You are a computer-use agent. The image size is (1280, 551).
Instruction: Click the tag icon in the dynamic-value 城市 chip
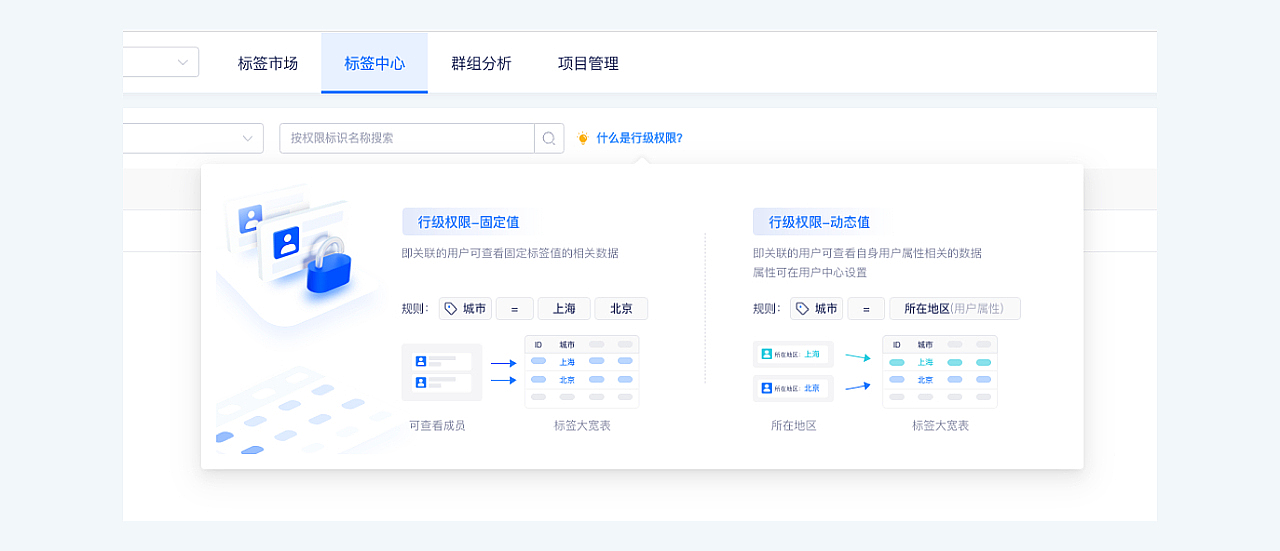(x=802, y=309)
